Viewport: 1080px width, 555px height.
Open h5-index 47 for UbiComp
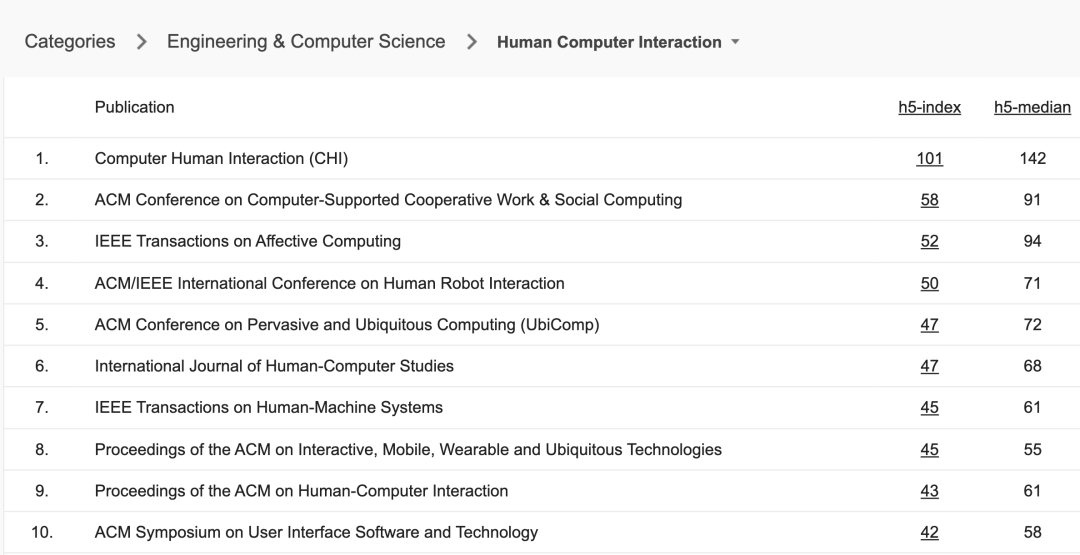(x=929, y=325)
